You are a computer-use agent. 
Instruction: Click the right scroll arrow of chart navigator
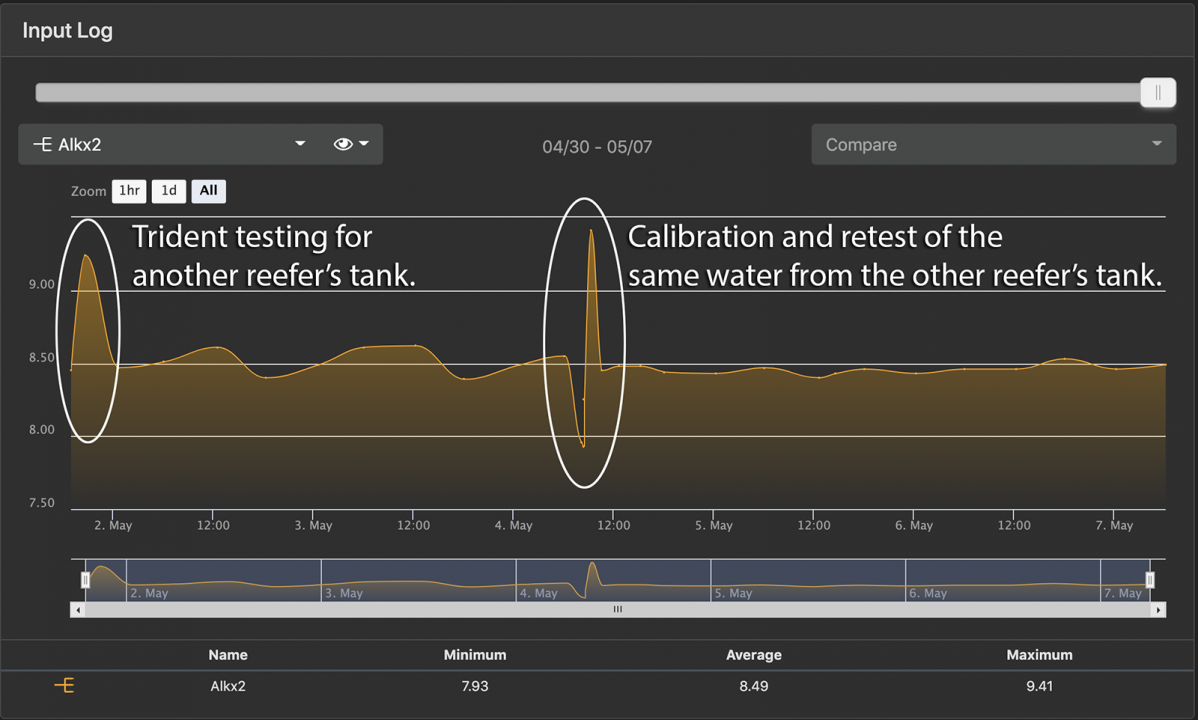point(1158,609)
